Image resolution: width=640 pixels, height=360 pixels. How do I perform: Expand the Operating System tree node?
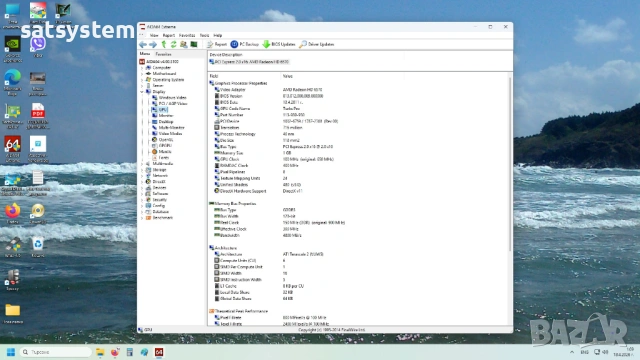click(x=142, y=80)
